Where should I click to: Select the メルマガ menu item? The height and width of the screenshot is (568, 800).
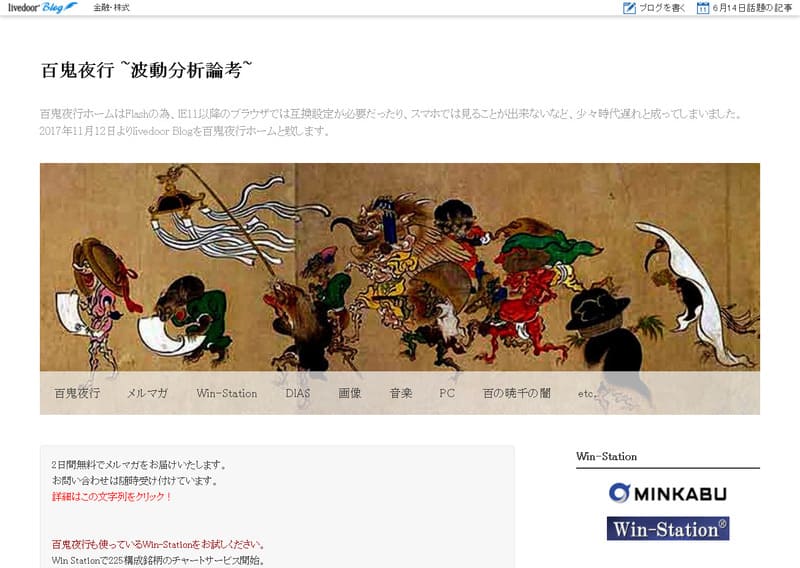click(x=147, y=393)
